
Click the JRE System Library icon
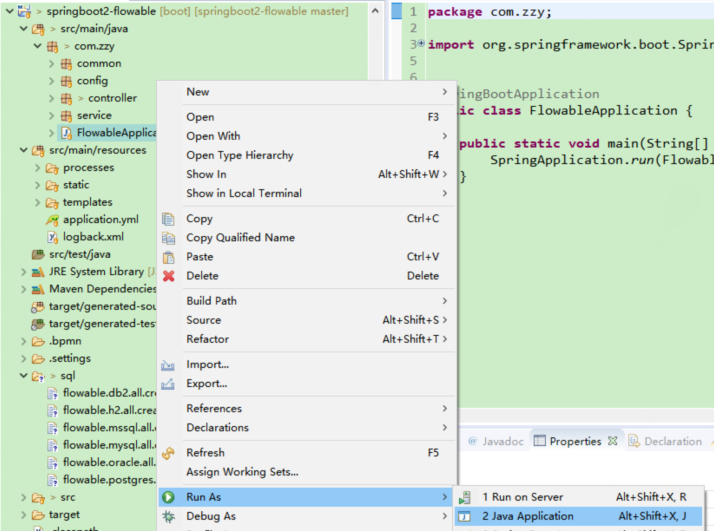click(38, 272)
